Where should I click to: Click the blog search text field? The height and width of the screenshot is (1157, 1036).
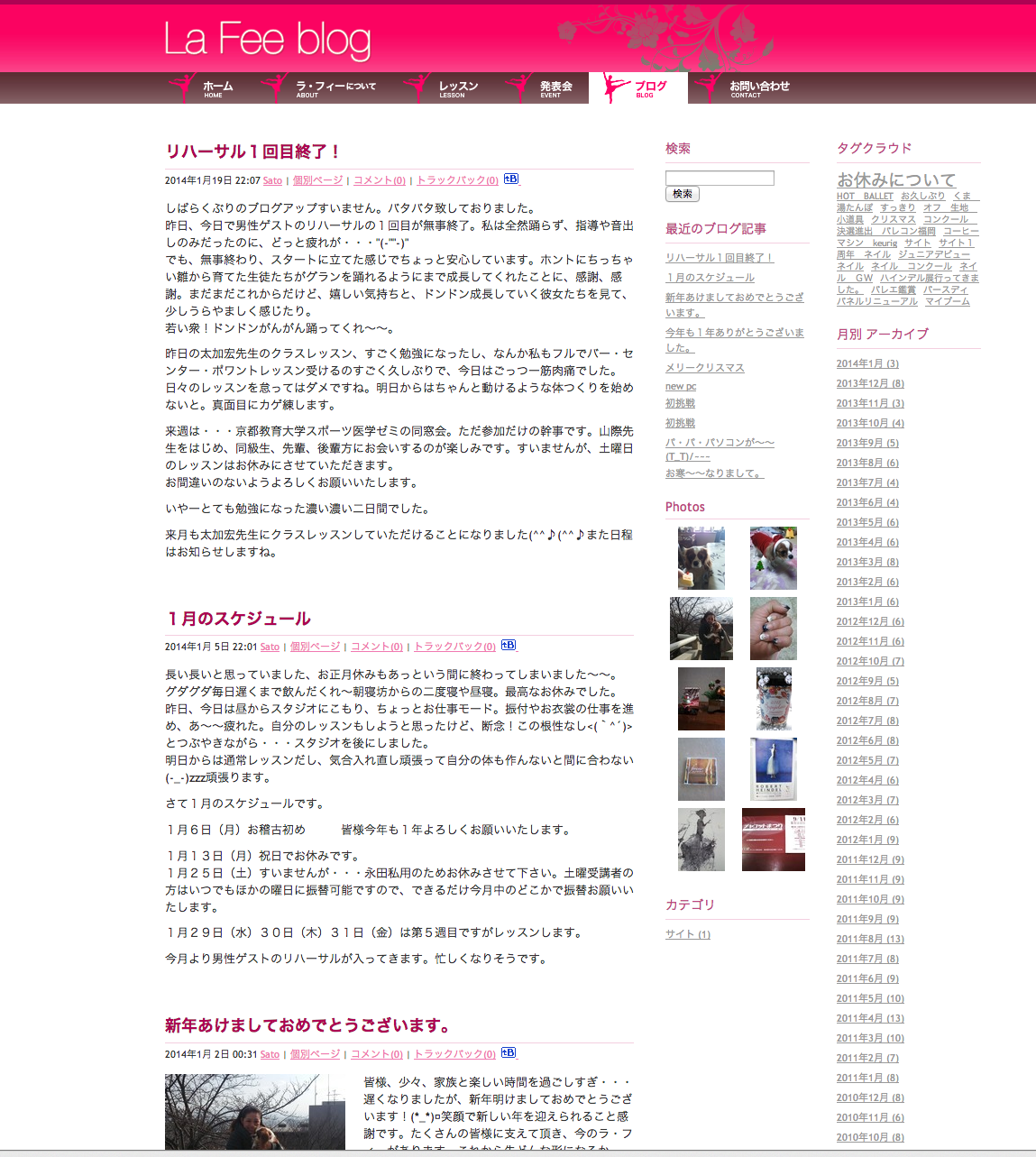(x=720, y=178)
